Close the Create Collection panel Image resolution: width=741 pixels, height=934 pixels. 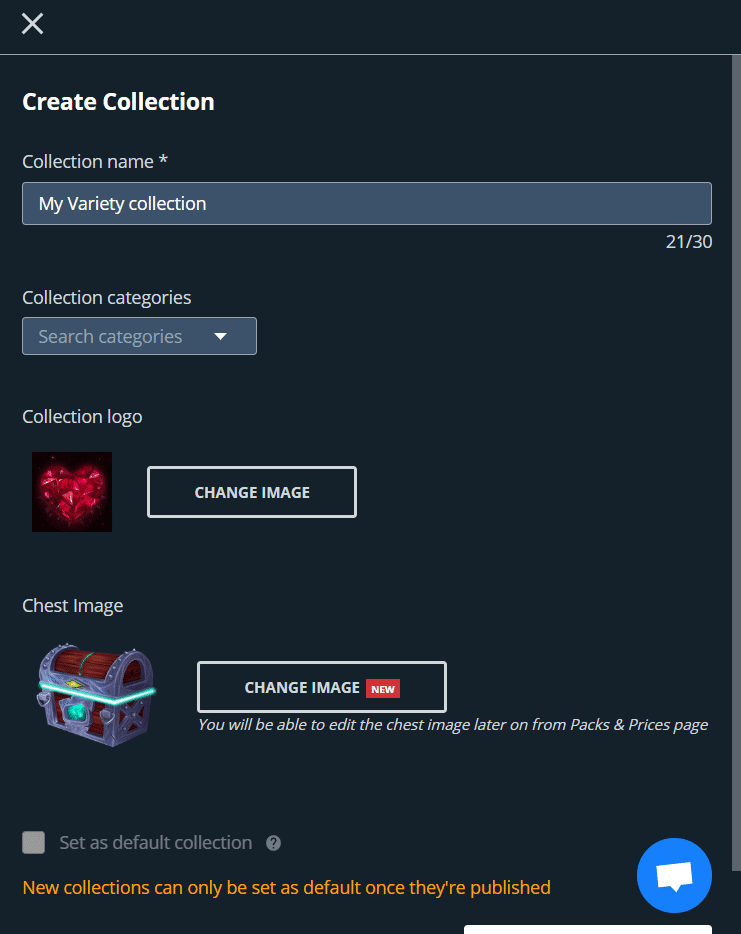(x=32, y=24)
